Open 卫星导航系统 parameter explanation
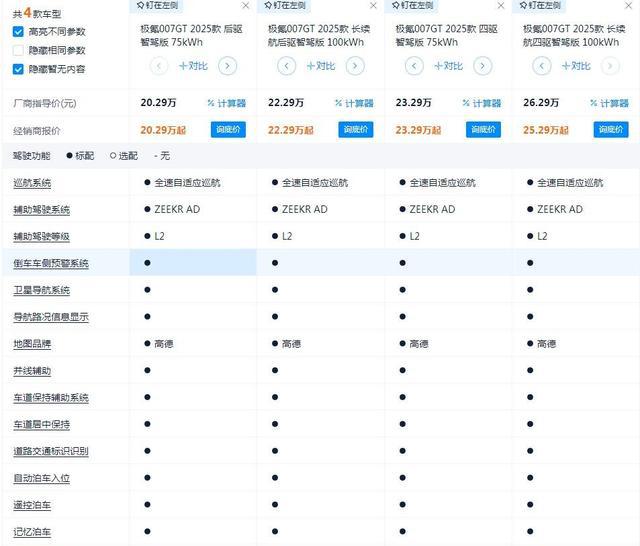 click(x=42, y=291)
